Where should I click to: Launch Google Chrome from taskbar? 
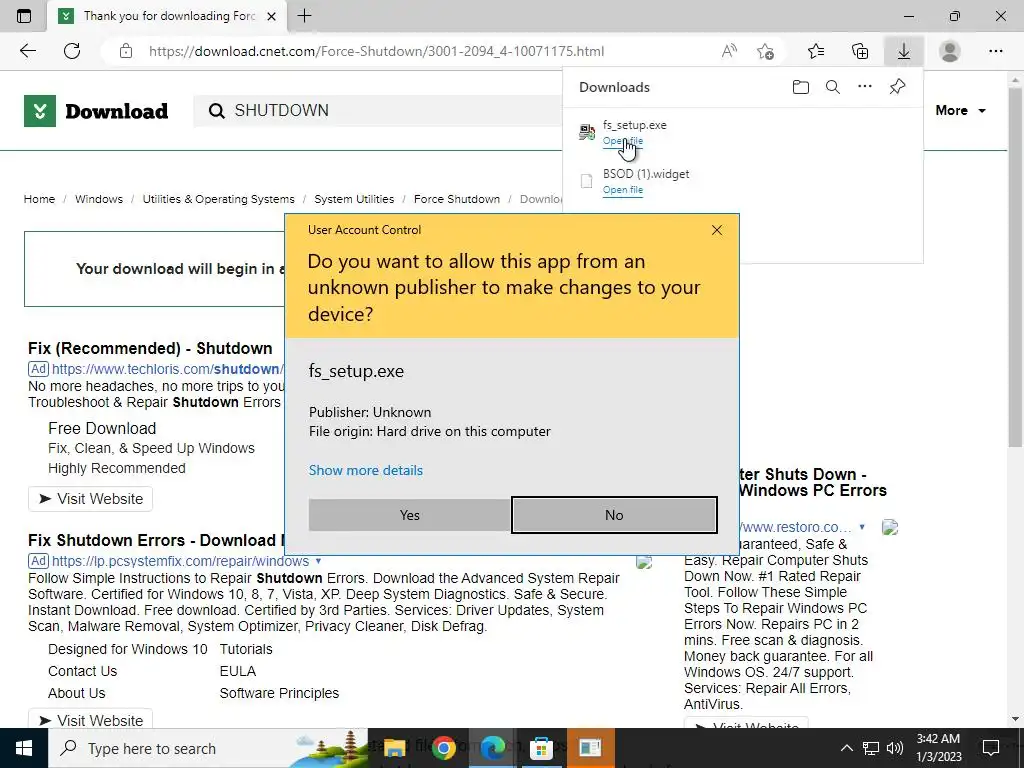[443, 748]
